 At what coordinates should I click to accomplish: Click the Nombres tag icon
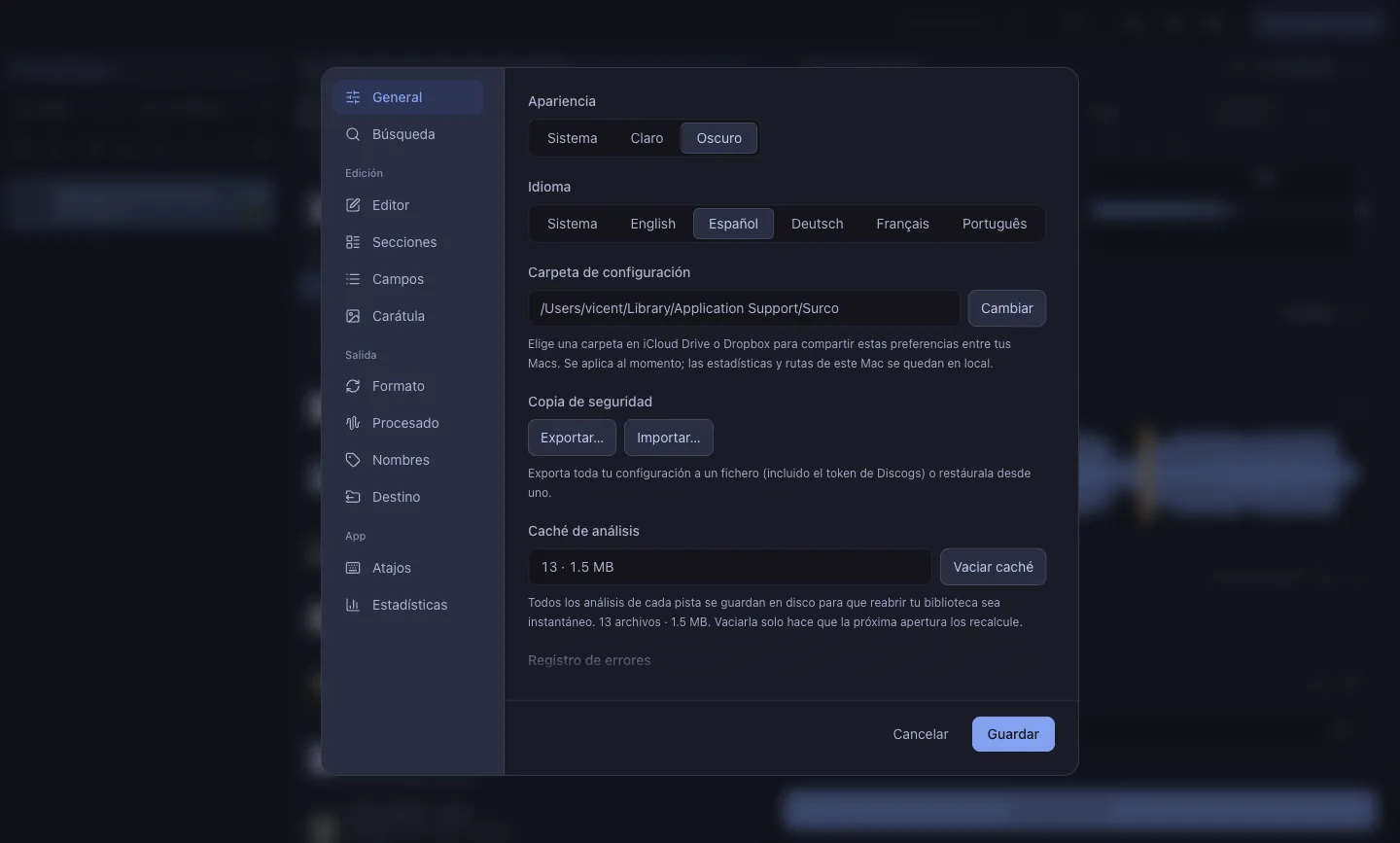pyautogui.click(x=353, y=460)
